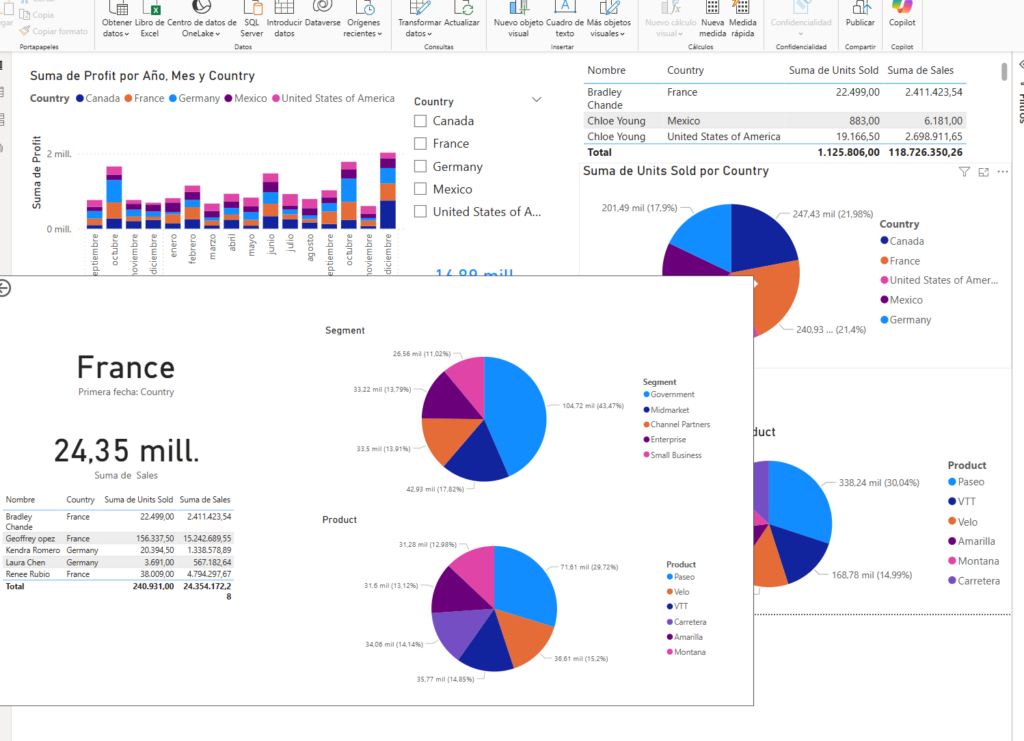This screenshot has height=741, width=1024.
Task: Click the Germany legend color dot in the bar chart
Action: [x=173, y=99]
